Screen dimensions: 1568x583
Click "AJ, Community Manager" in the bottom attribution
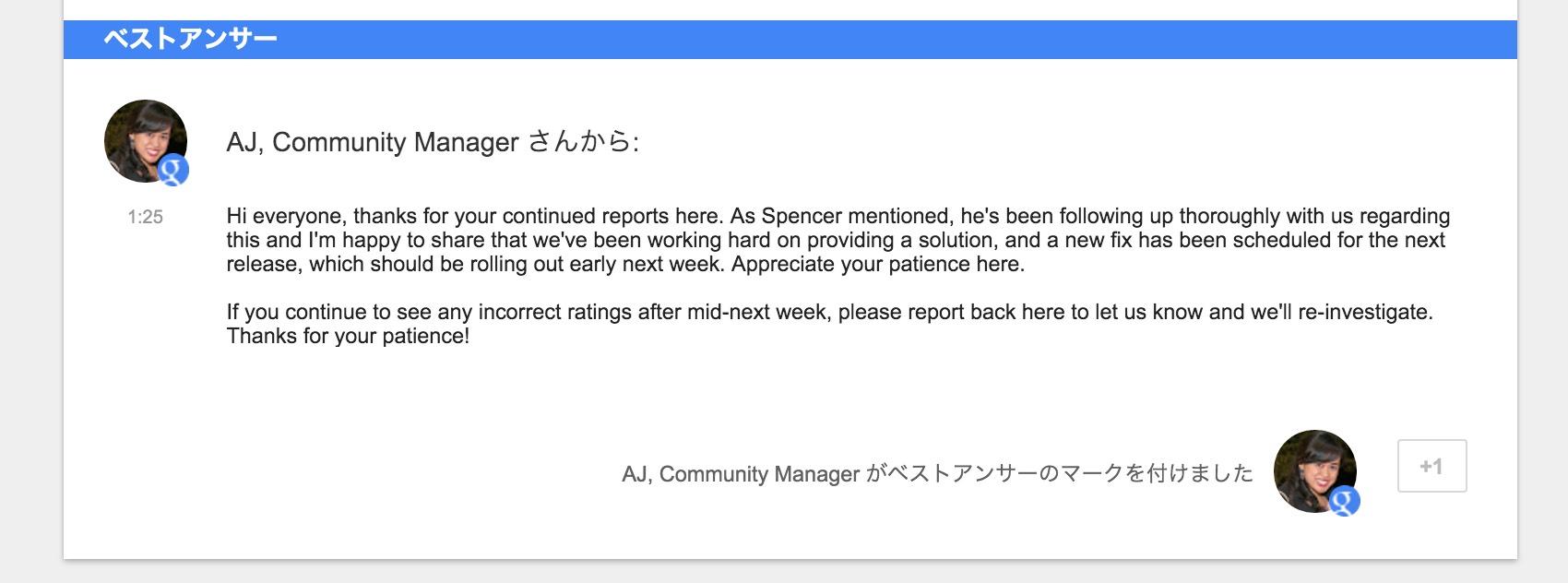click(x=741, y=474)
